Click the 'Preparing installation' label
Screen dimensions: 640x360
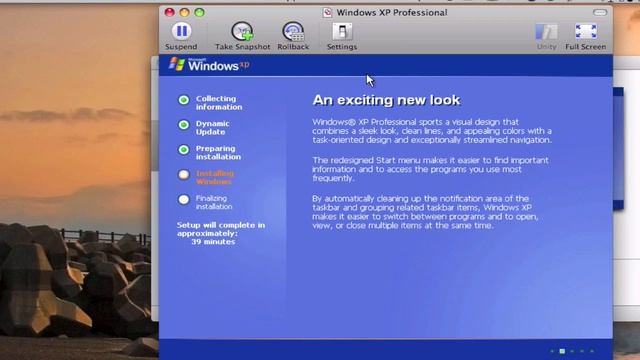click(218, 153)
